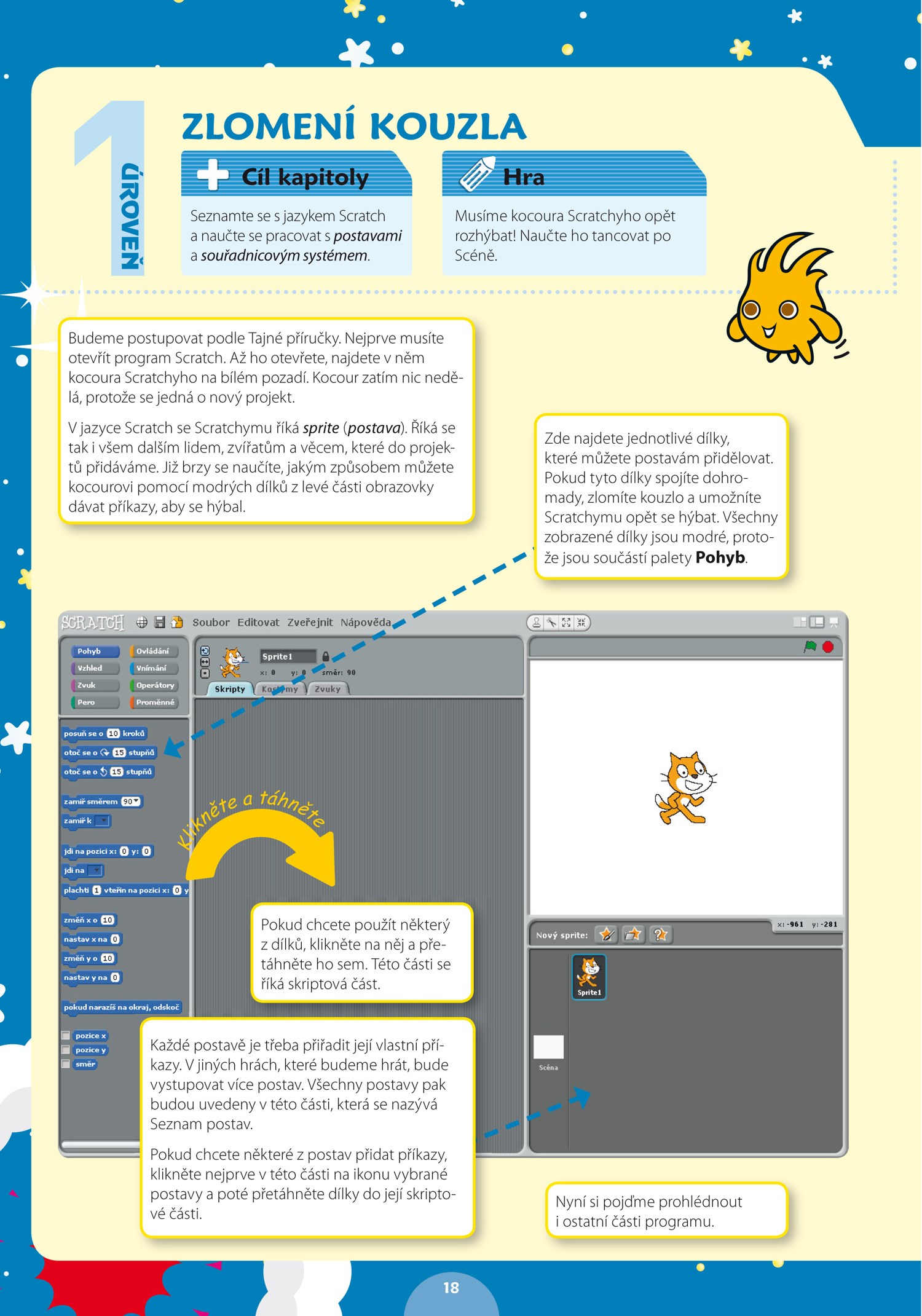Open the jdi na destination dropdown

(95, 870)
